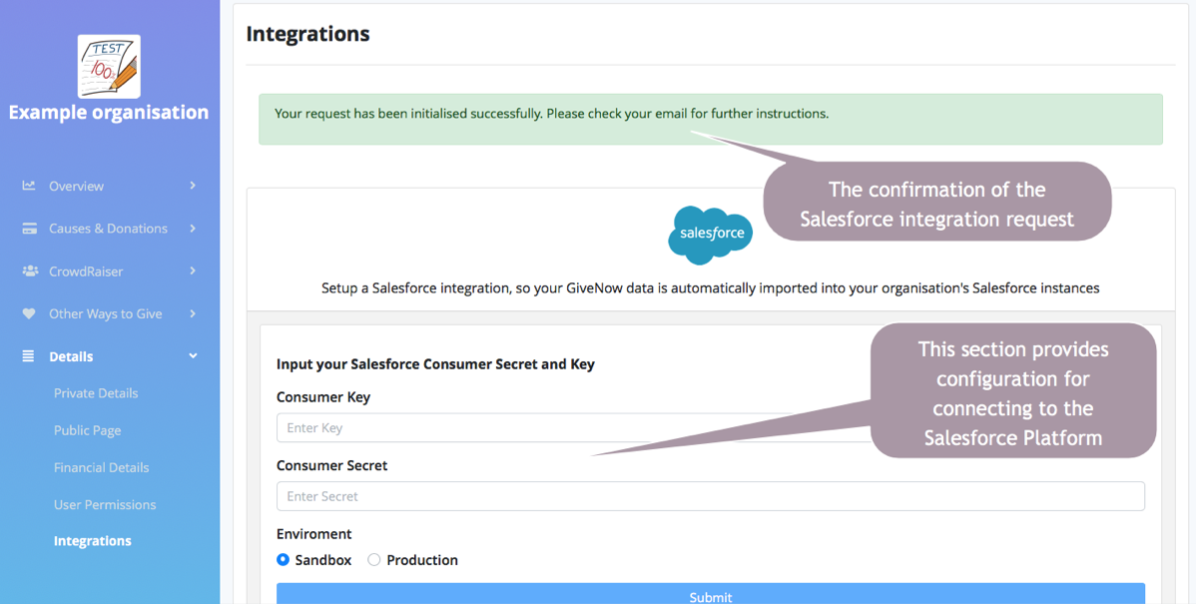Click the Causes & Donations card icon

(x=30, y=228)
